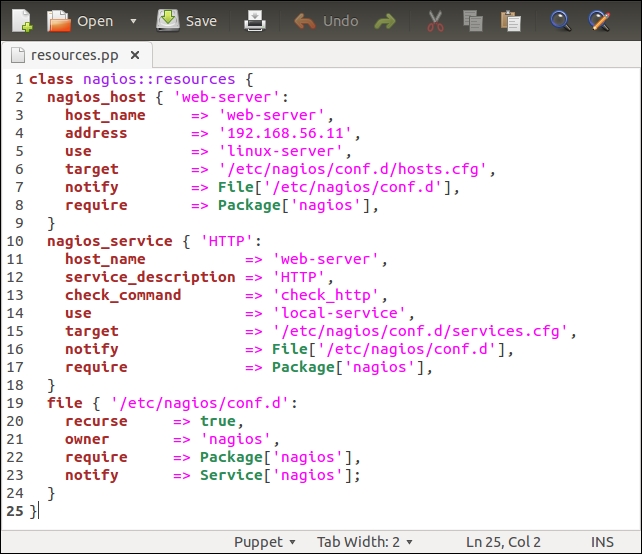This screenshot has width=642, height=554.
Task: Undo the last edit
Action: [327, 21]
